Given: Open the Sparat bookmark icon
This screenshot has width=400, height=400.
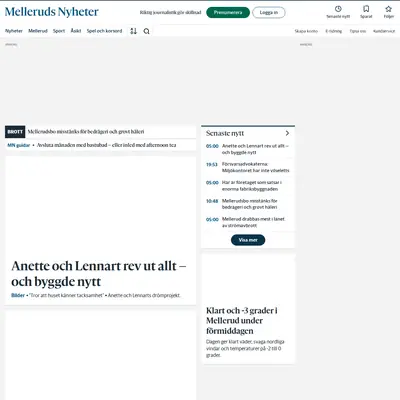Looking at the screenshot, I should coord(366,9).
